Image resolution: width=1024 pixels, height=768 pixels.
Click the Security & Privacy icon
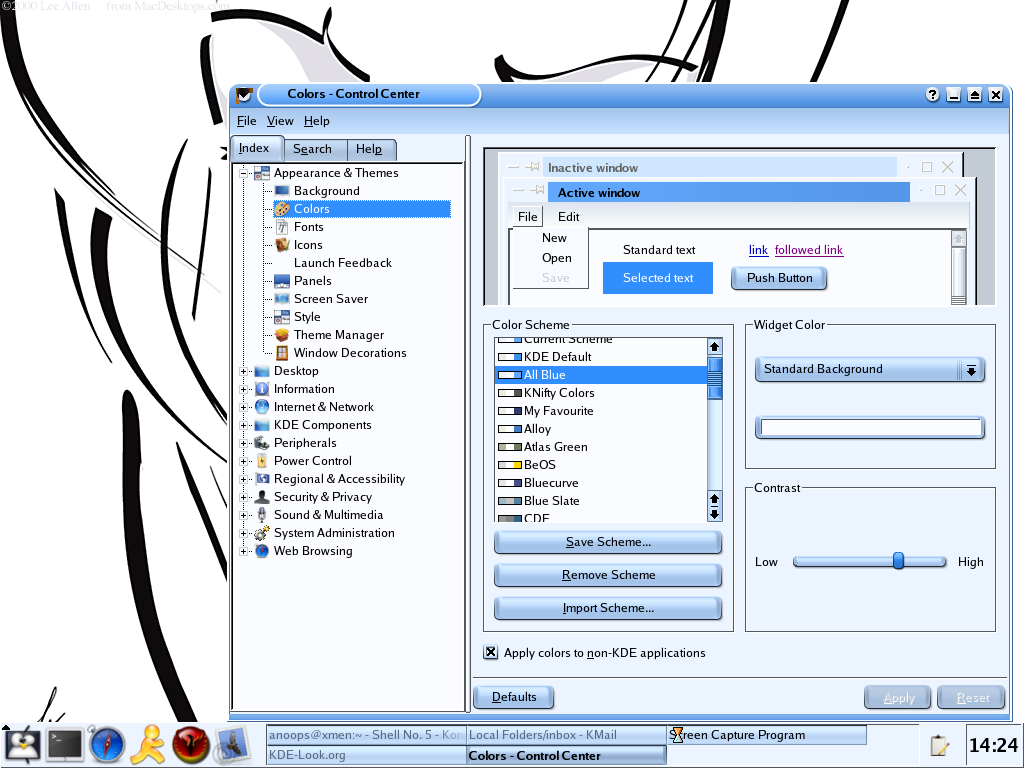pos(262,497)
